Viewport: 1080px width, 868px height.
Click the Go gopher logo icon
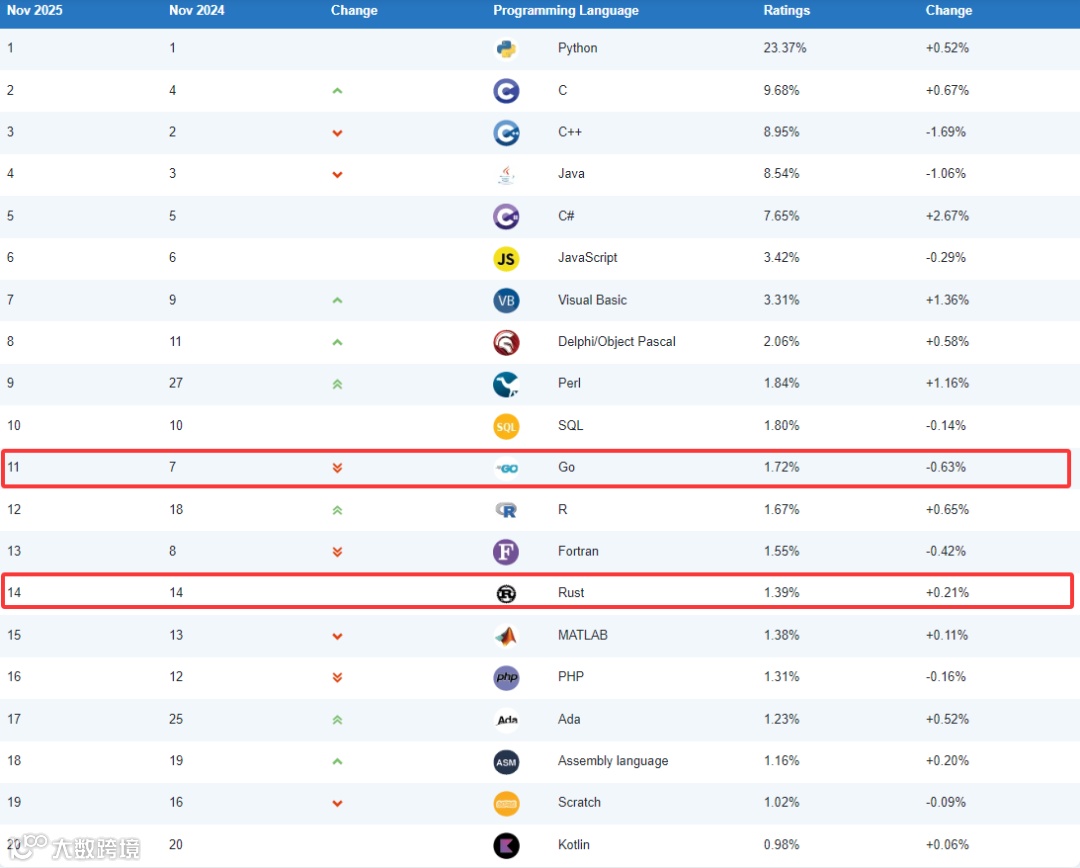pyautogui.click(x=506, y=468)
